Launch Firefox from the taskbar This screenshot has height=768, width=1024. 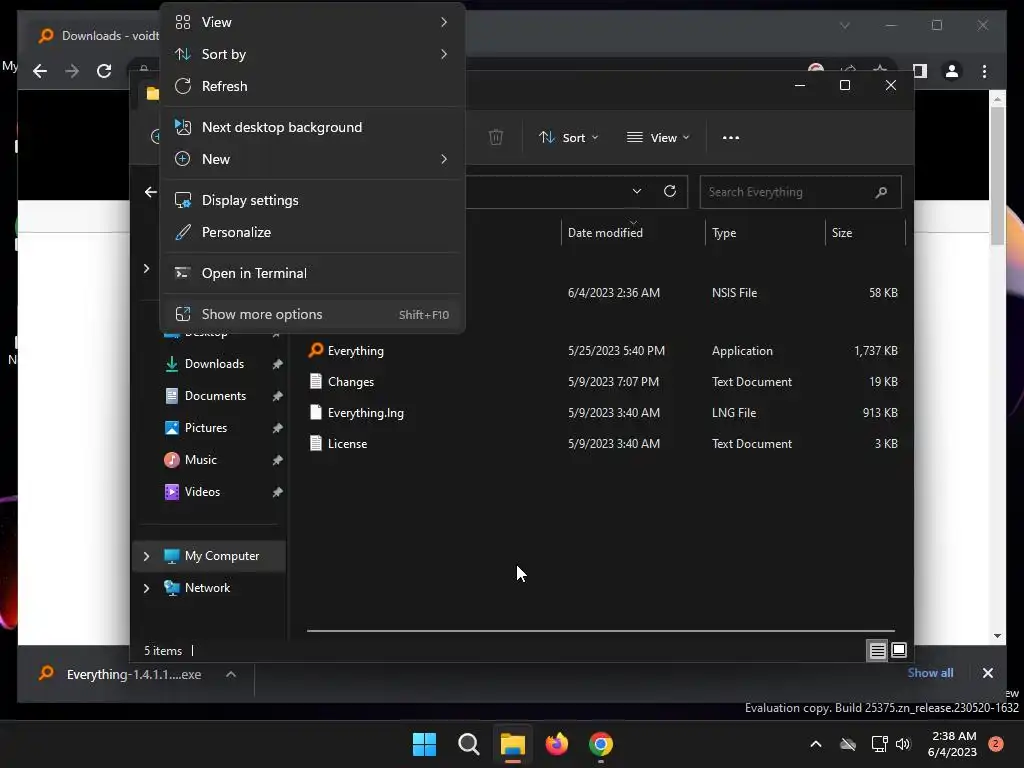pos(556,744)
